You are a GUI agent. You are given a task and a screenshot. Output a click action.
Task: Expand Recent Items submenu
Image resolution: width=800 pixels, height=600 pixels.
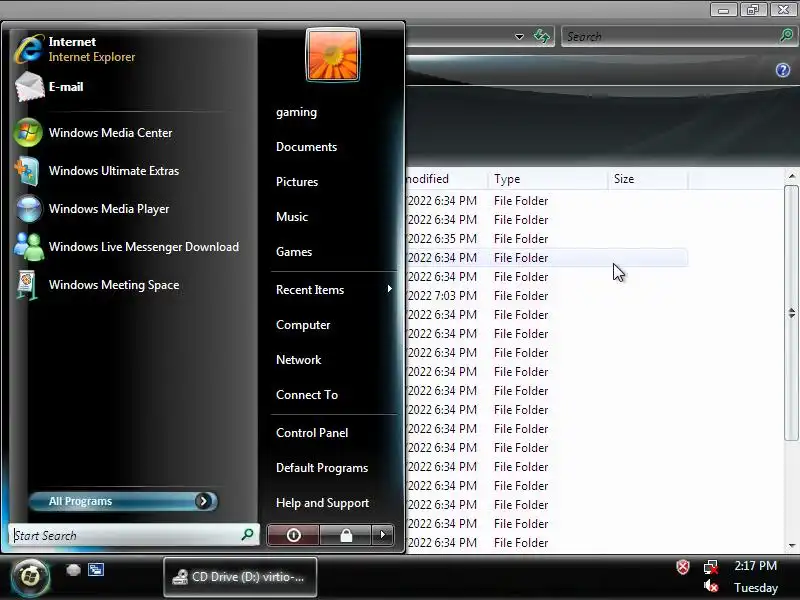pyautogui.click(x=334, y=290)
